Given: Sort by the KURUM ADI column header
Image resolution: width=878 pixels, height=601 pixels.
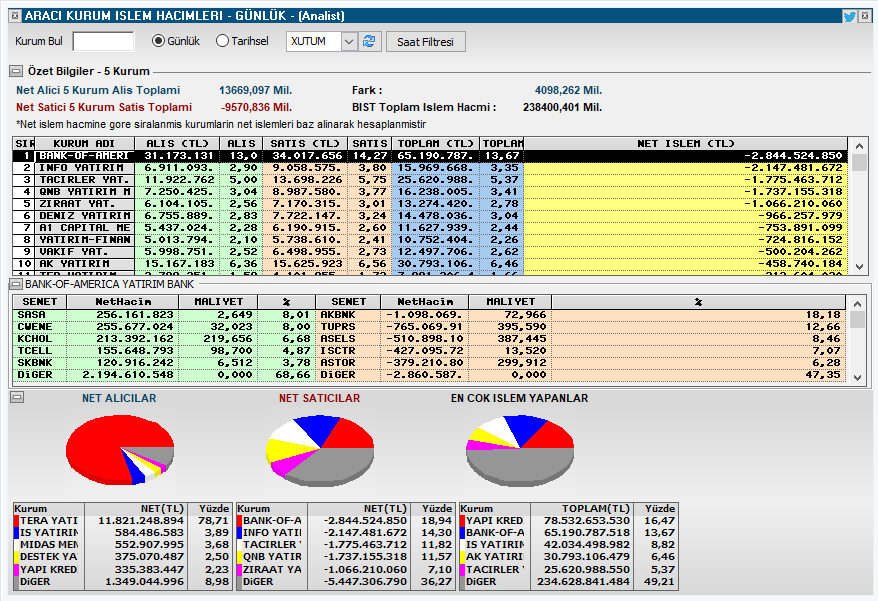Looking at the screenshot, I should (84, 143).
